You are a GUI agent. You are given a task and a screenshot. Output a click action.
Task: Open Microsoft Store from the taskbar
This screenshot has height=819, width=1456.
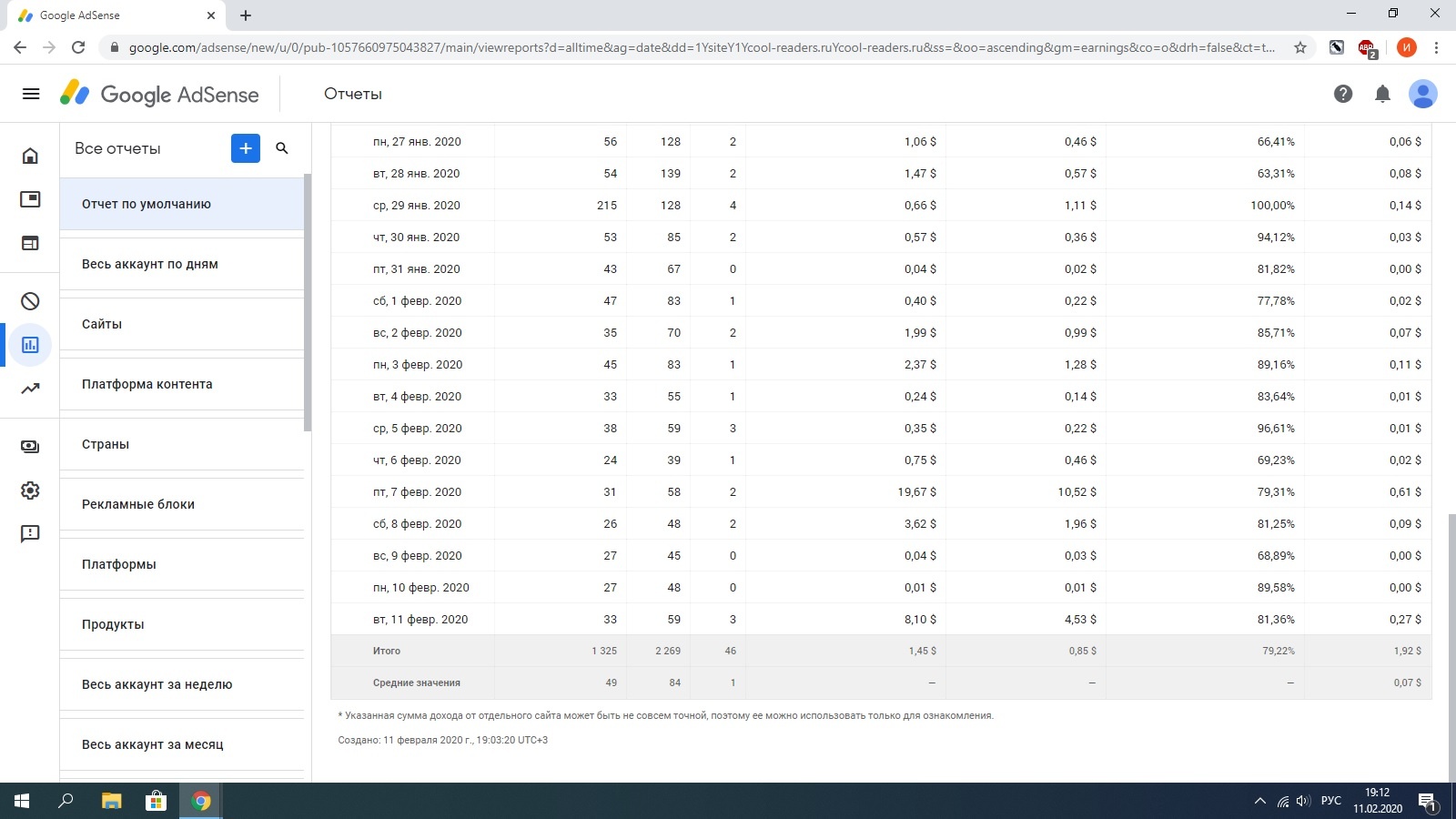tap(157, 801)
